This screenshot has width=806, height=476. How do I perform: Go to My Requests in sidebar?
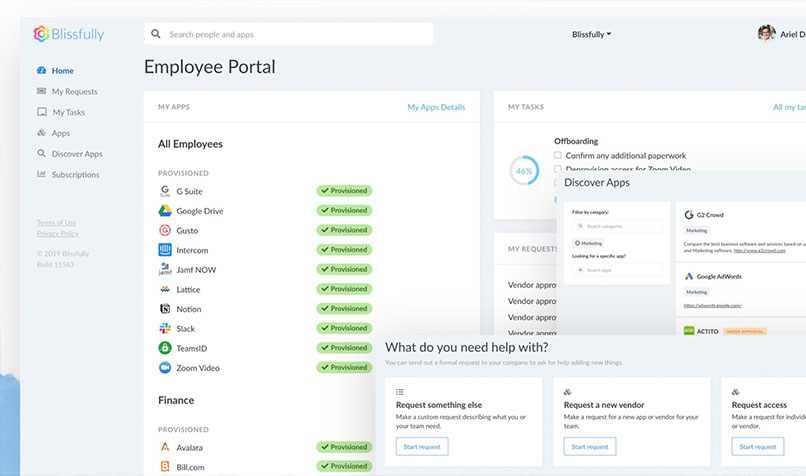click(74, 92)
